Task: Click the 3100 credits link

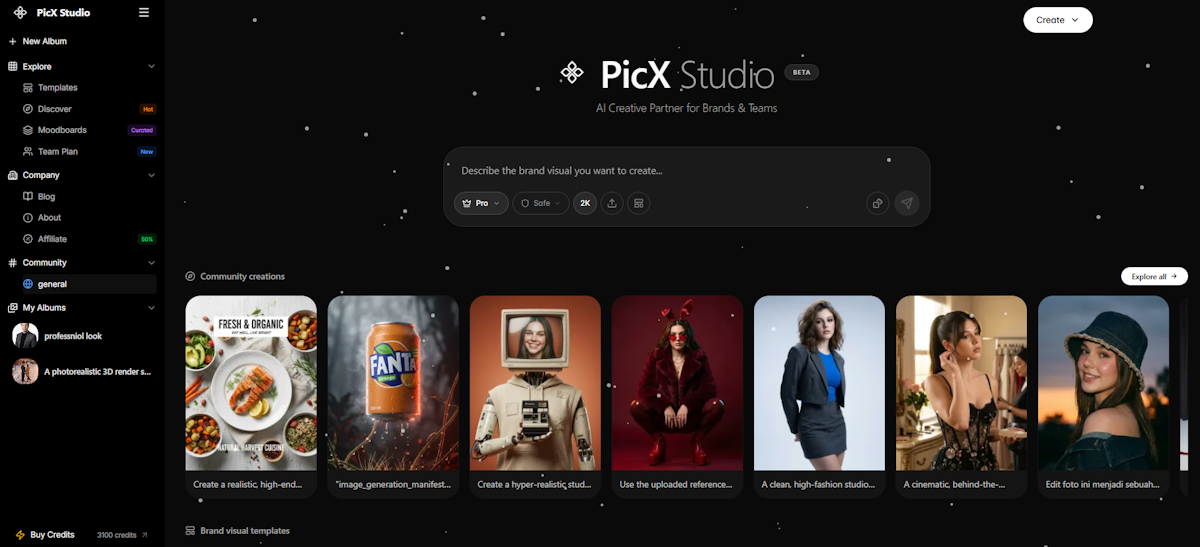Action: 122,535
